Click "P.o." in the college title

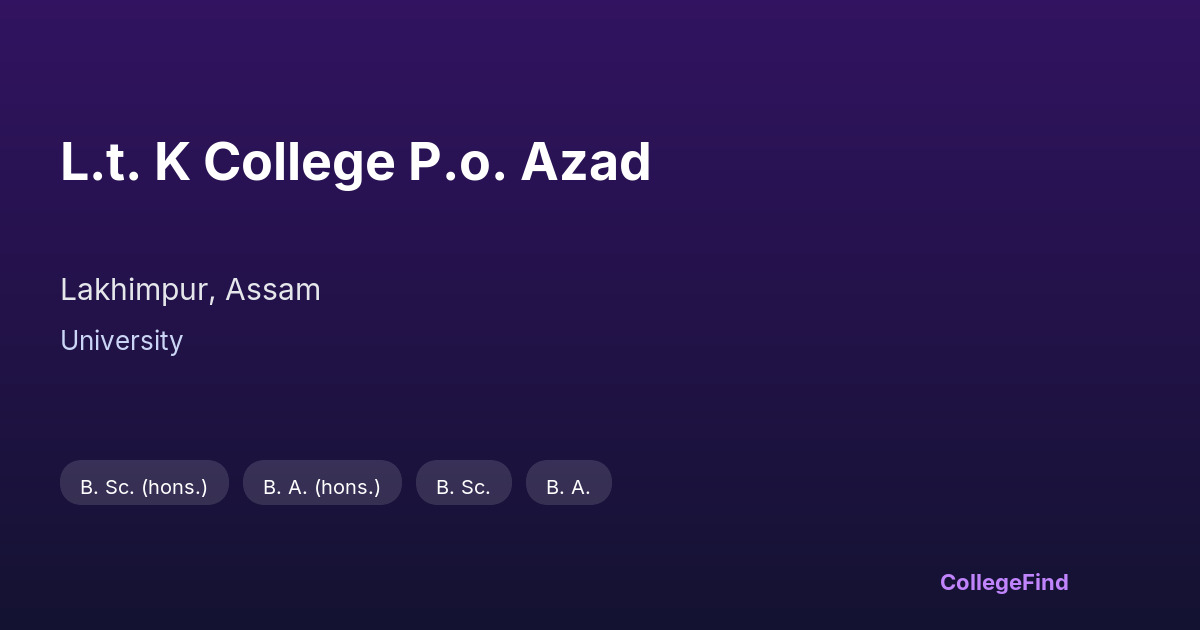[x=457, y=162]
